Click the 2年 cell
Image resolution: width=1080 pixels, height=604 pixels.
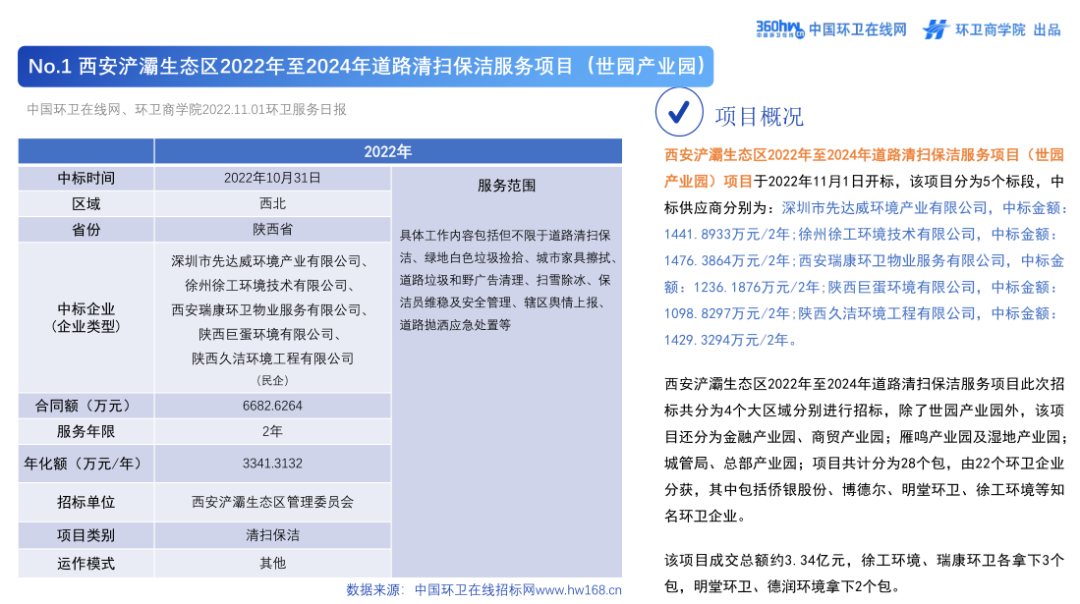click(x=272, y=432)
